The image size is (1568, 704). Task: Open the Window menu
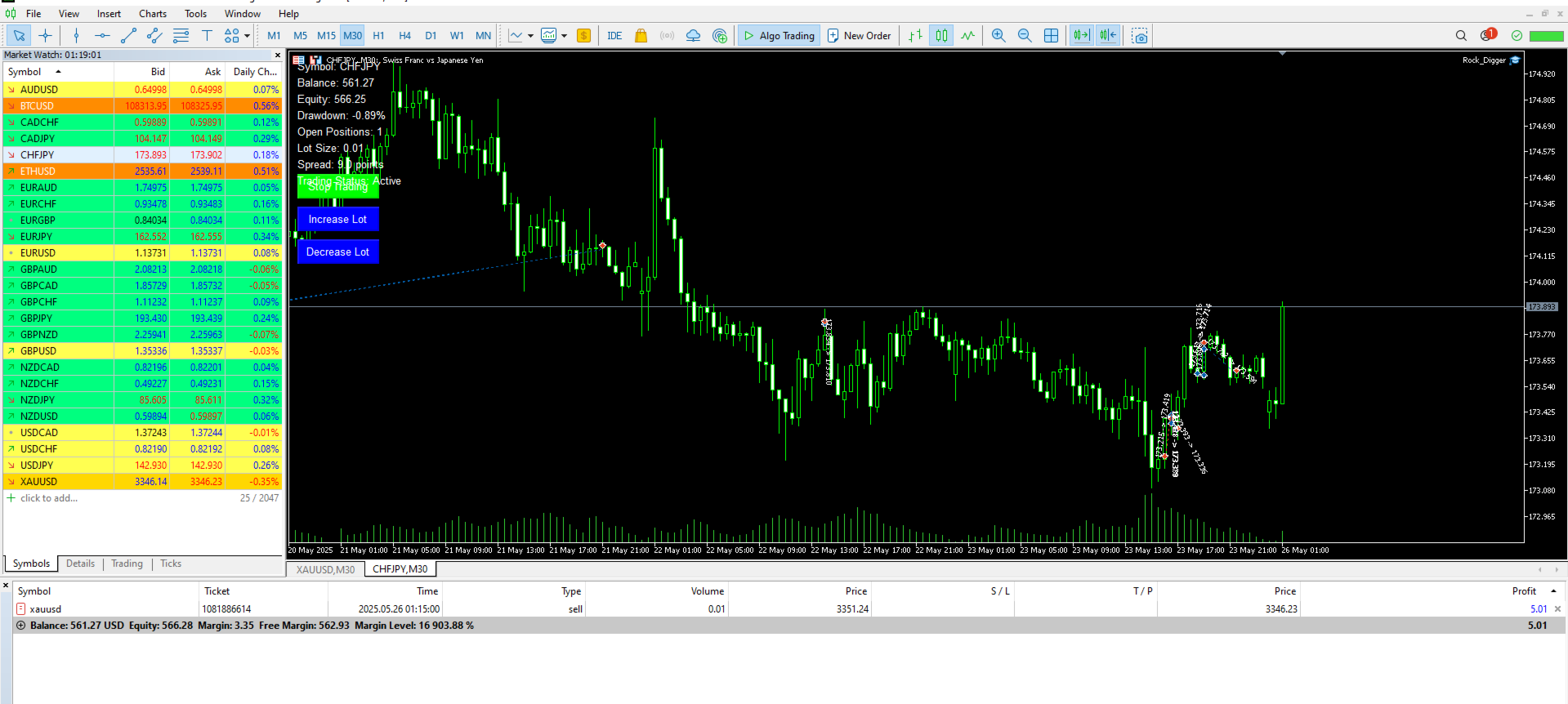243,14
